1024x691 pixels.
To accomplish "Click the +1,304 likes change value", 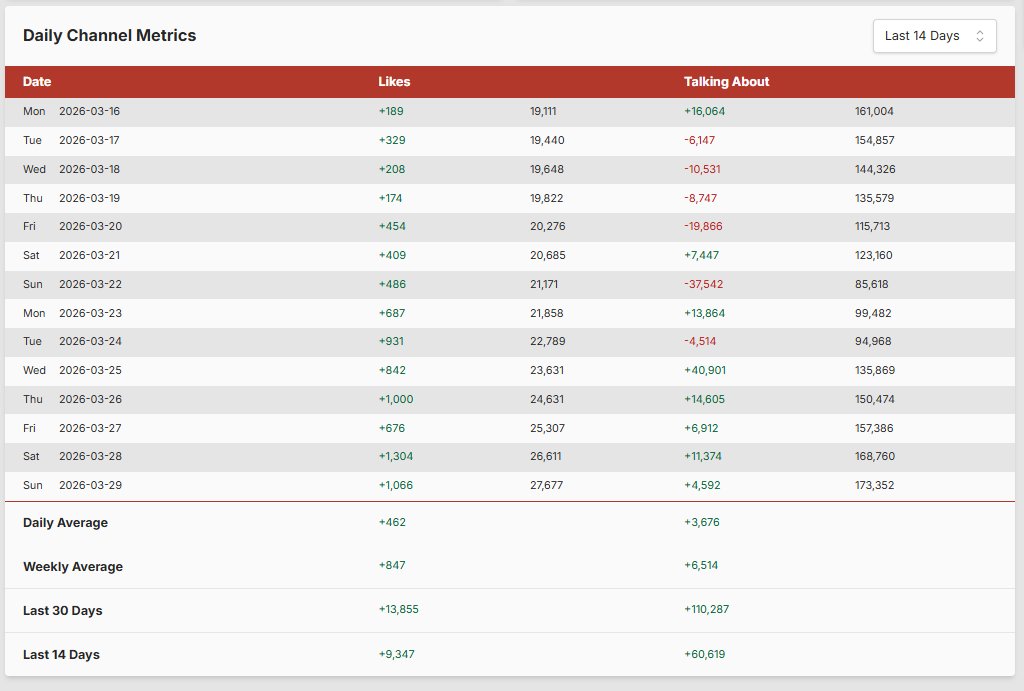I will click(x=396, y=456).
